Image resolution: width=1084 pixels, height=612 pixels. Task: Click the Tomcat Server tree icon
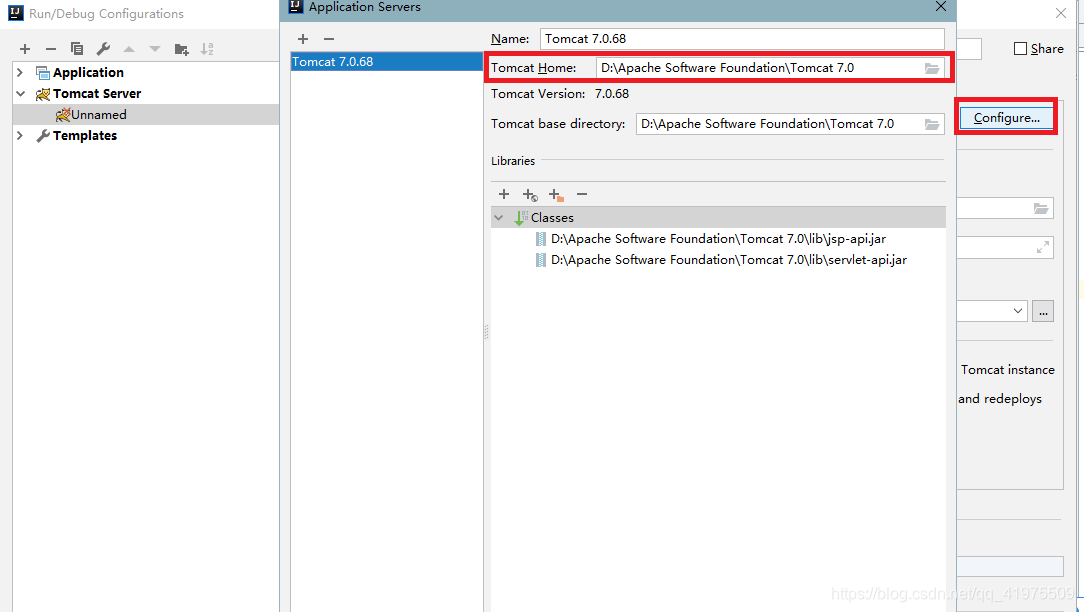click(43, 94)
